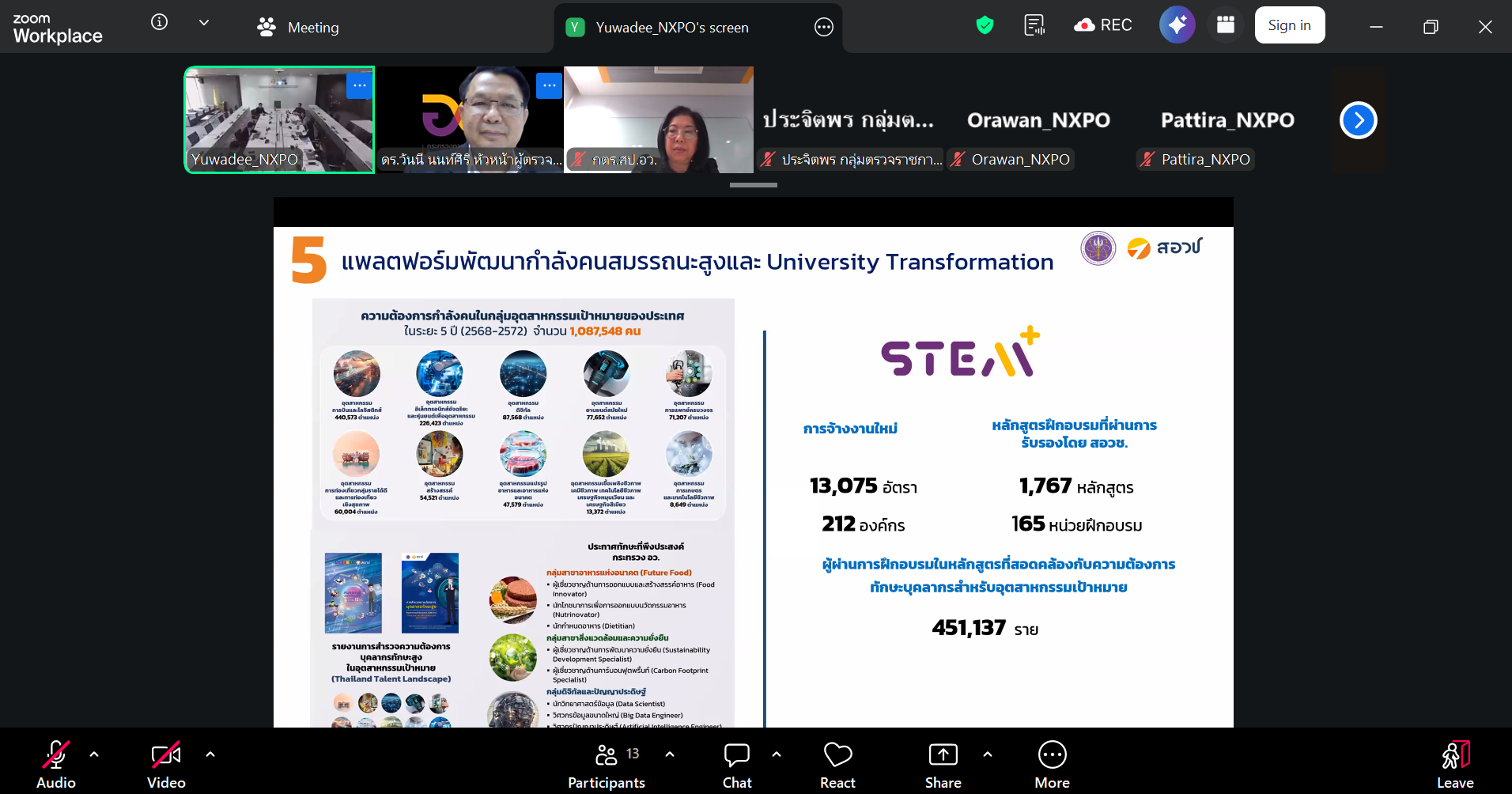Expand the Audio options chevron
The image size is (1512, 794).
tap(96, 754)
